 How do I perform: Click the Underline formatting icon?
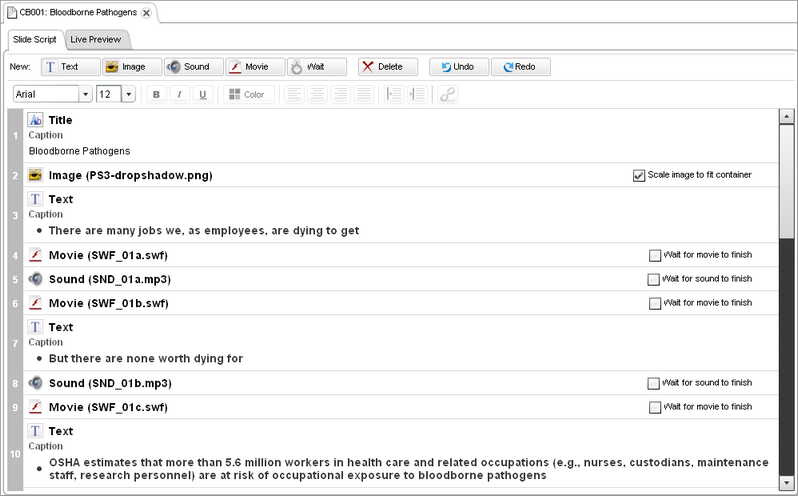(x=202, y=94)
